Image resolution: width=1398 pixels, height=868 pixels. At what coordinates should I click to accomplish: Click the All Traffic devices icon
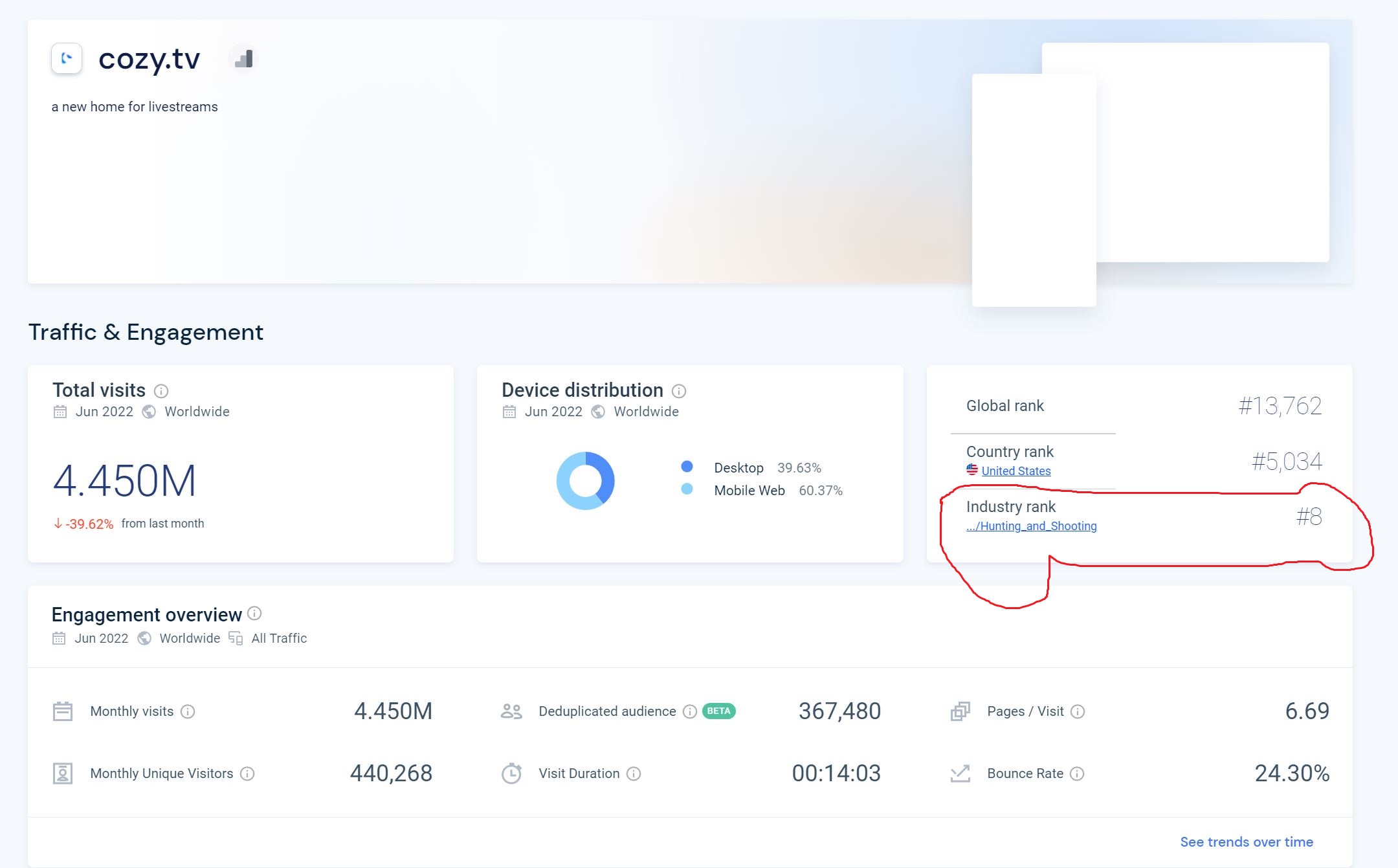236,638
